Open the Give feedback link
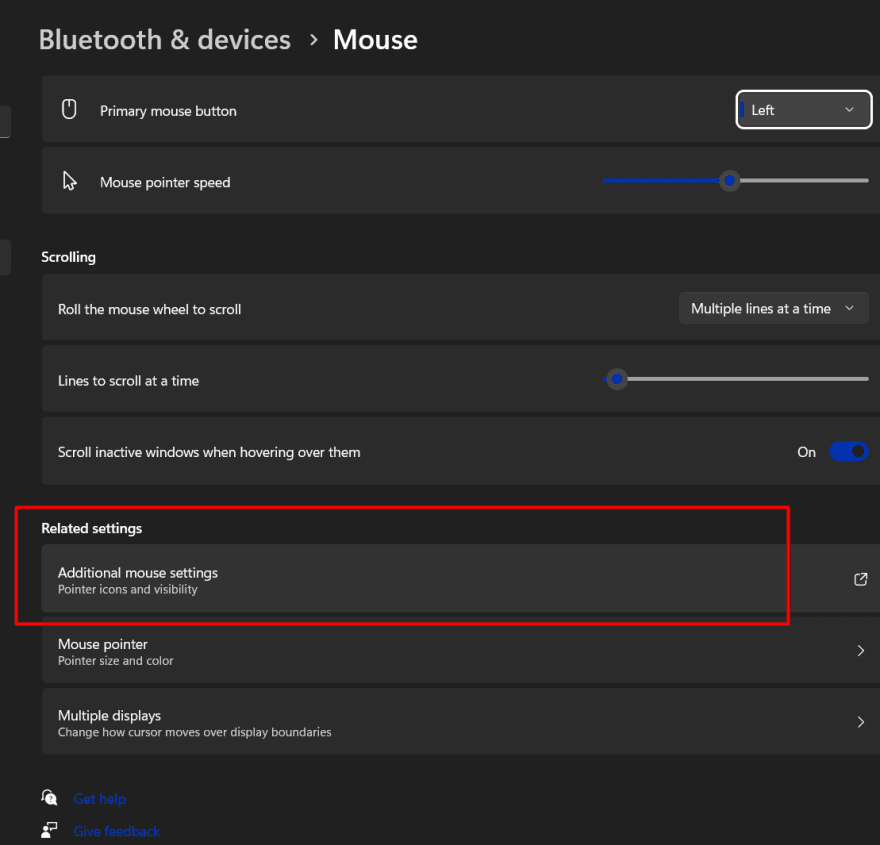The height and width of the screenshot is (845, 880). (x=117, y=831)
